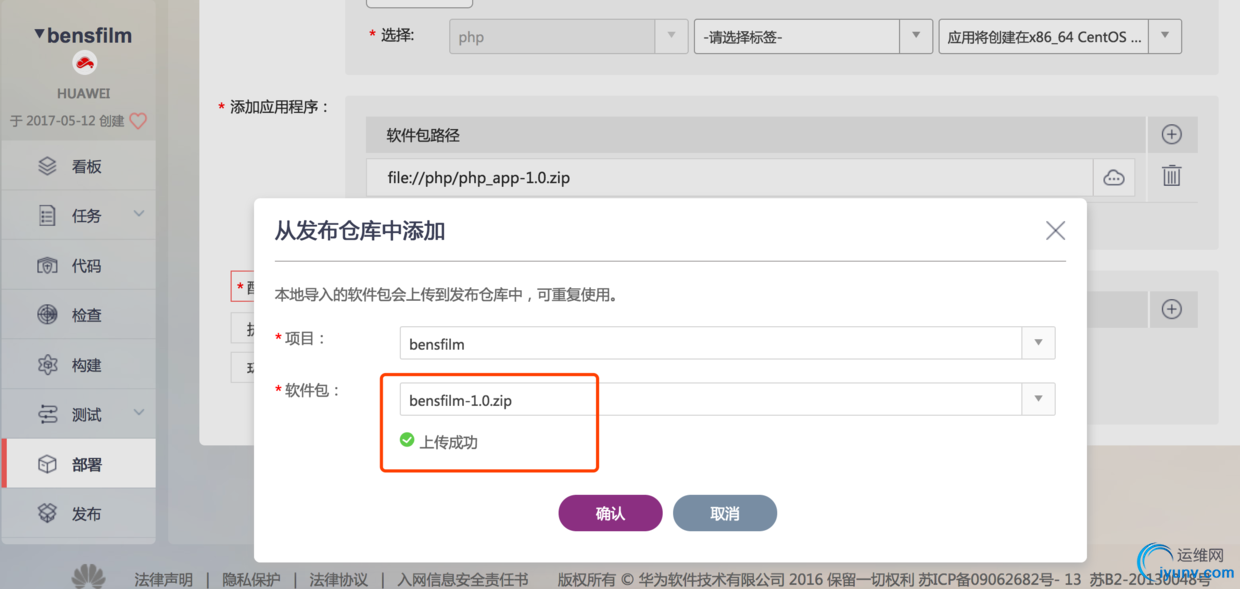Screen dimensions: 1240x589
Task: Open the 隐私保护 footer link
Action: 251,579
